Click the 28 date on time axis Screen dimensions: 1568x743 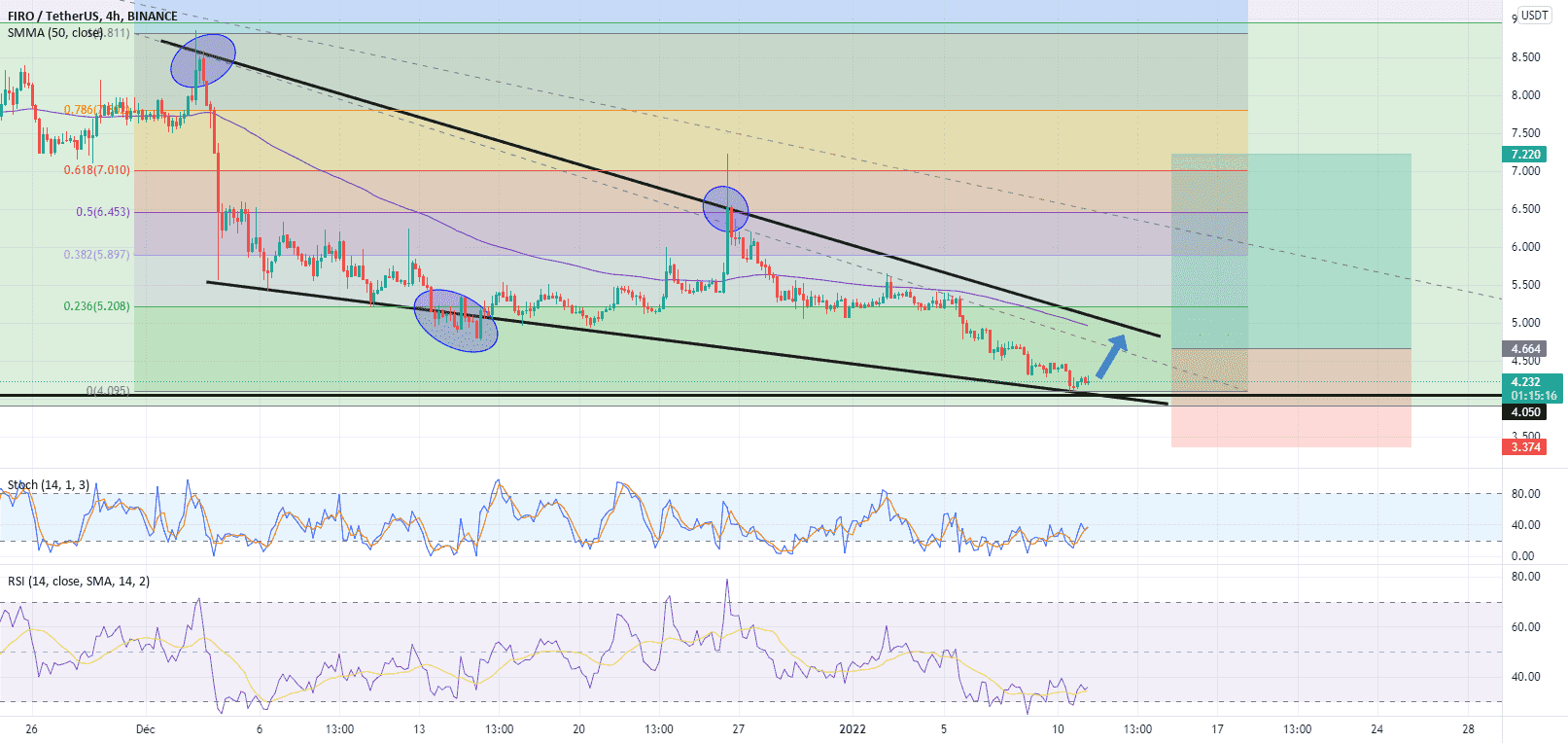[x=1468, y=728]
